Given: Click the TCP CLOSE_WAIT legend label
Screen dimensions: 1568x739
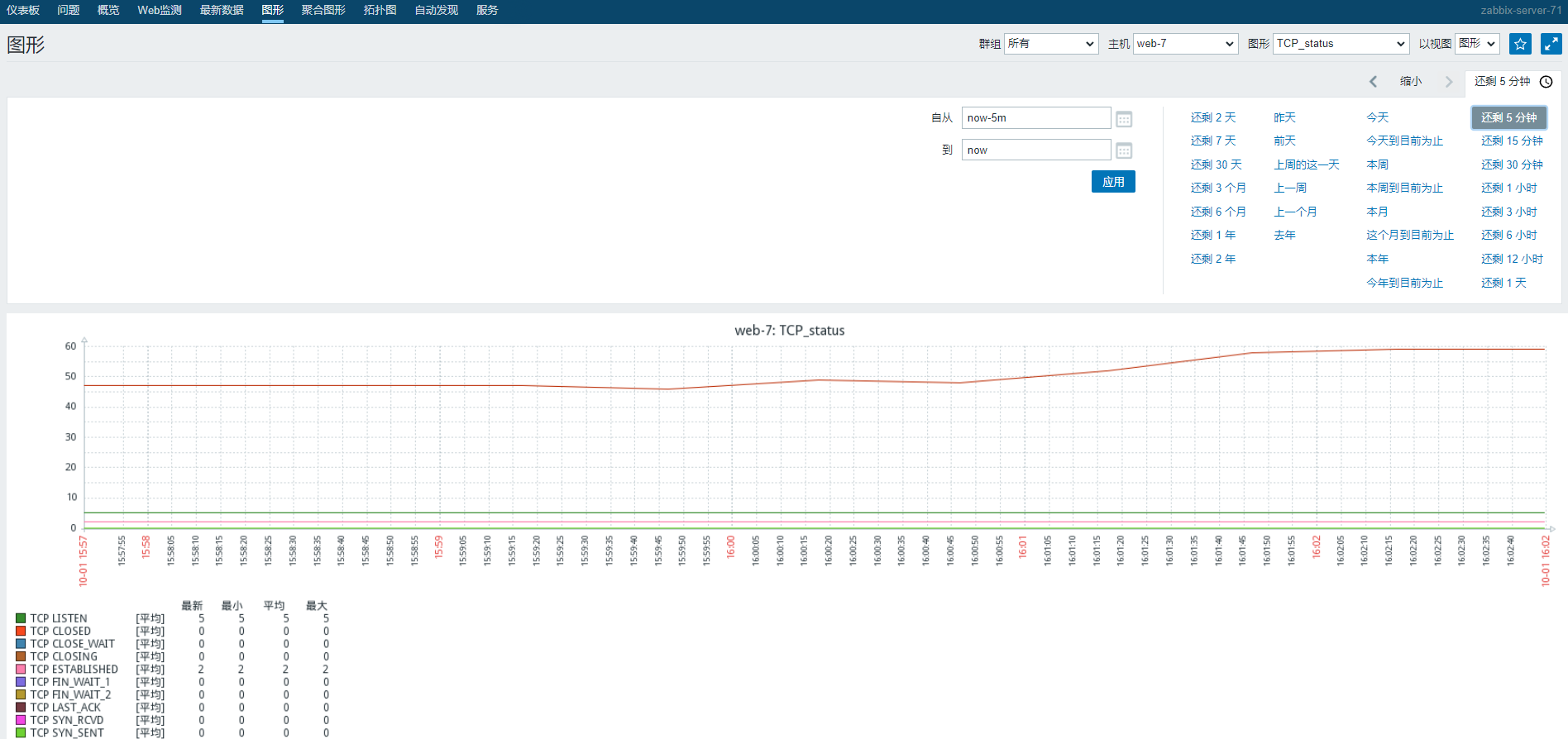Looking at the screenshot, I should click(x=73, y=644).
